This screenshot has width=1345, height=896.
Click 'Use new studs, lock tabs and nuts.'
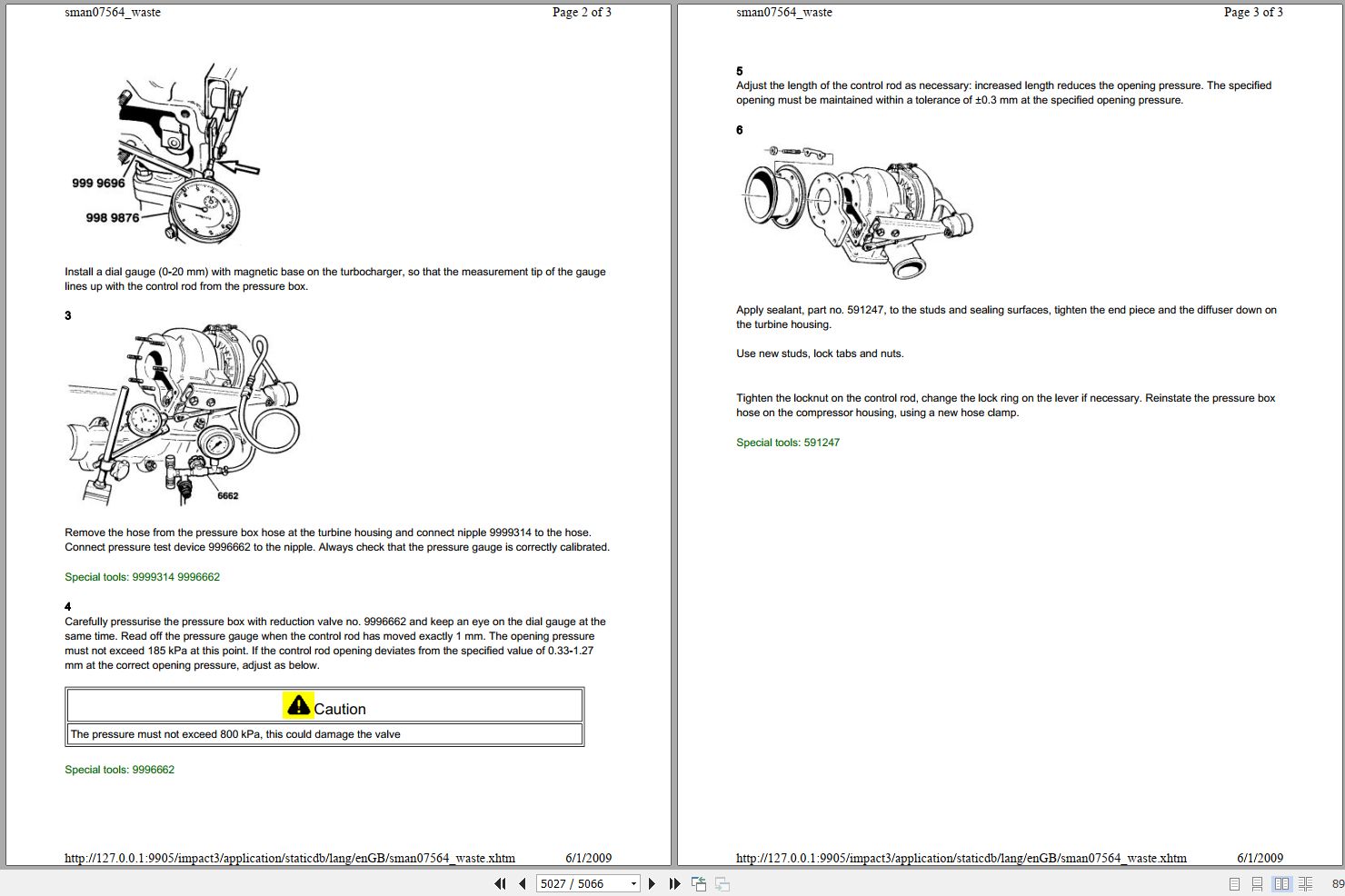[x=820, y=353]
